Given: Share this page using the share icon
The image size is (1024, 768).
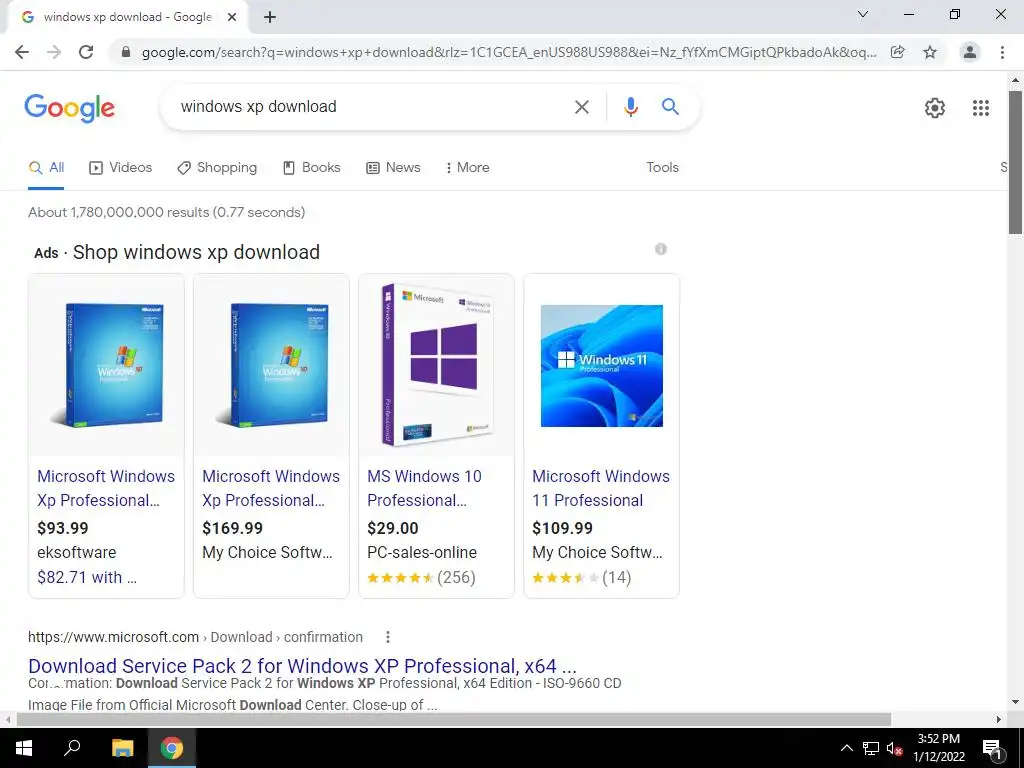Looking at the screenshot, I should 898,52.
